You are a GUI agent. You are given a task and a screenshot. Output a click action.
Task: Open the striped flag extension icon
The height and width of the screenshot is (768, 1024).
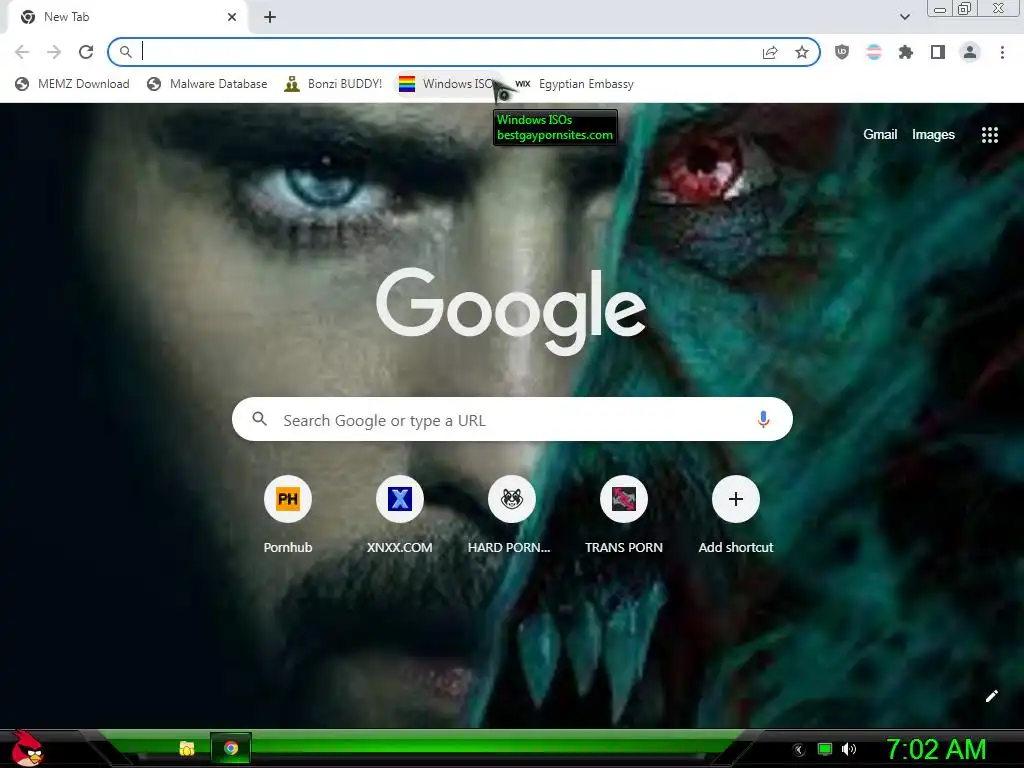pyautogui.click(x=874, y=52)
